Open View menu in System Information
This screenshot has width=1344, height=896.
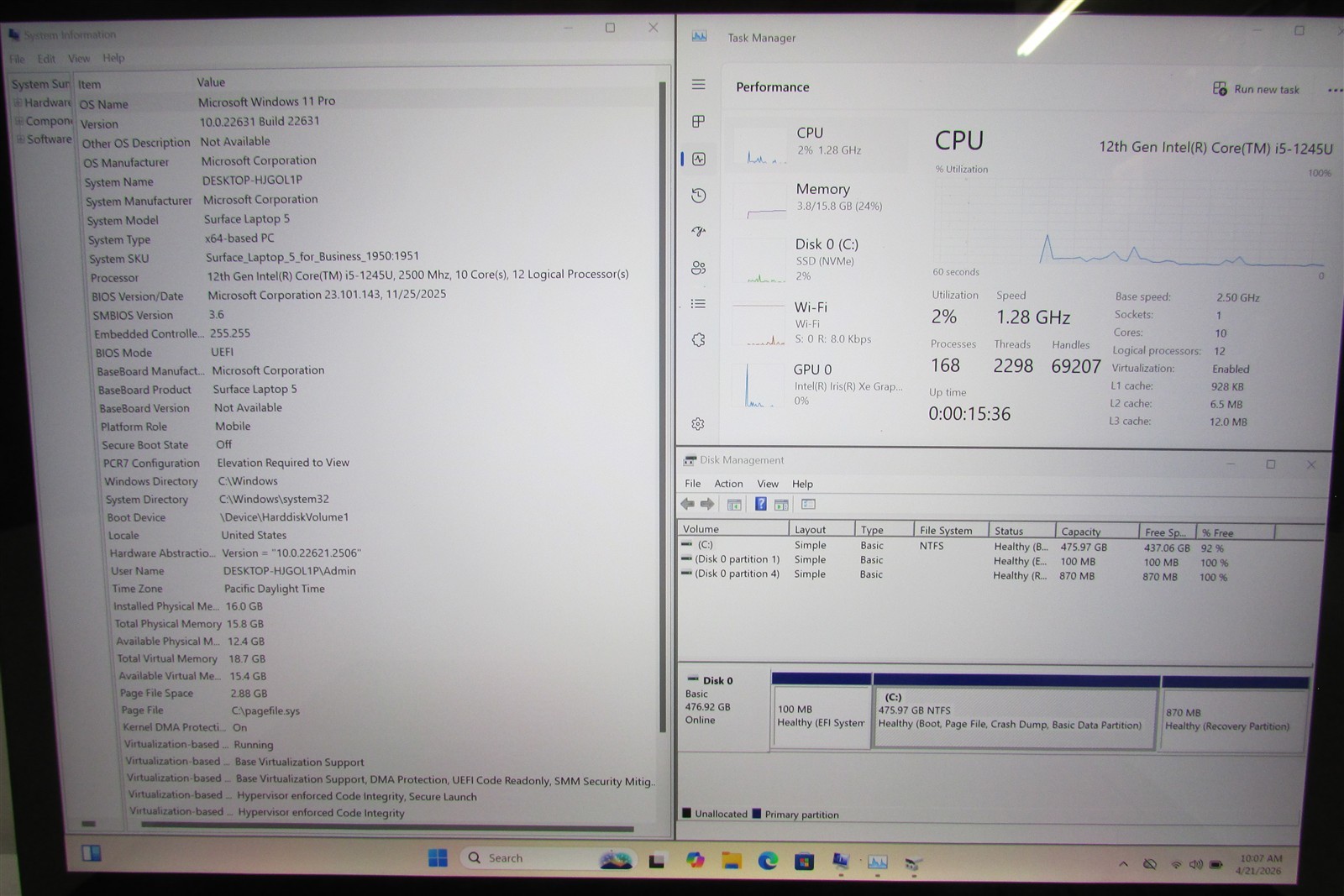79,58
